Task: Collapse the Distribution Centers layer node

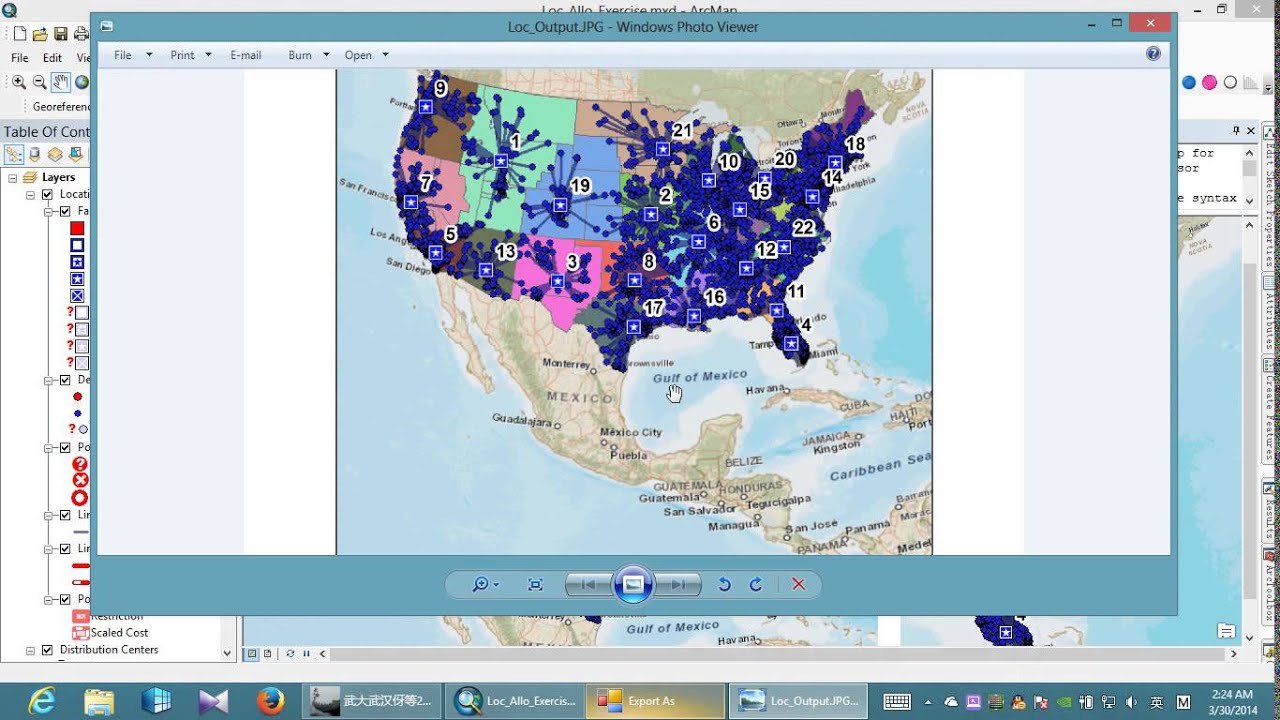Action: [x=31, y=650]
